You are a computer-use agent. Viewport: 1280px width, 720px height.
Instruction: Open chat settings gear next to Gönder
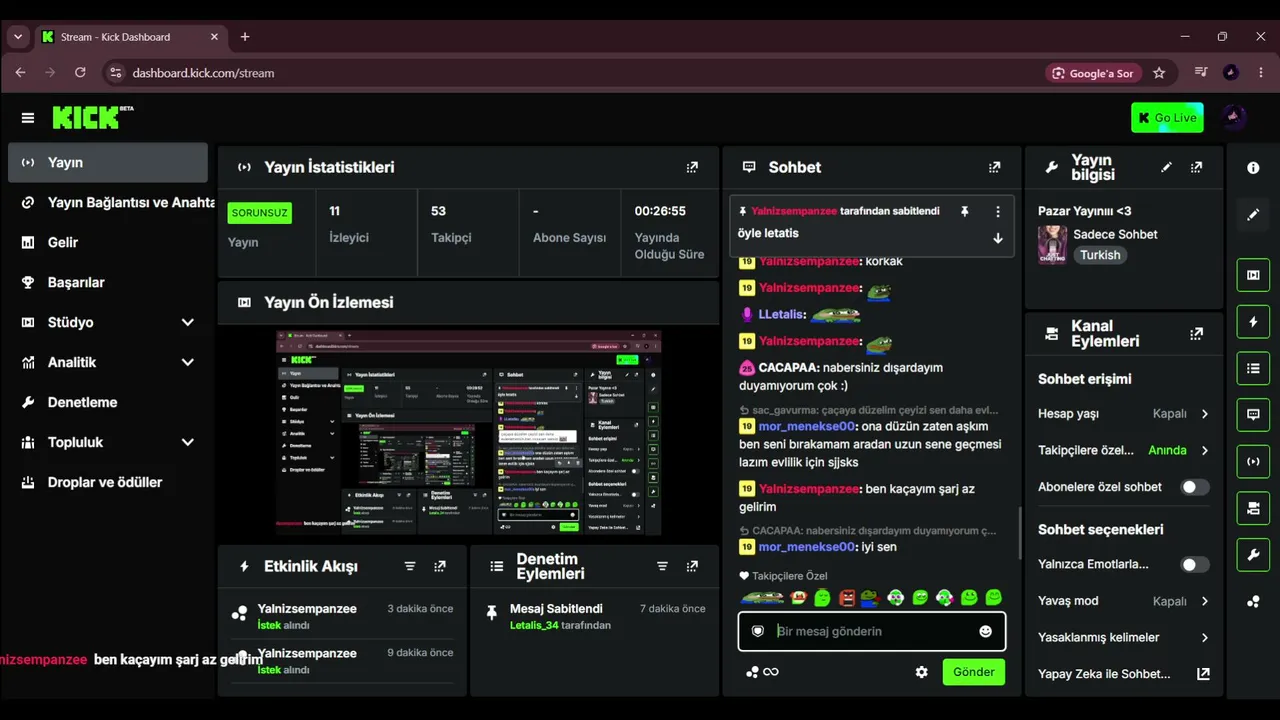(922, 672)
